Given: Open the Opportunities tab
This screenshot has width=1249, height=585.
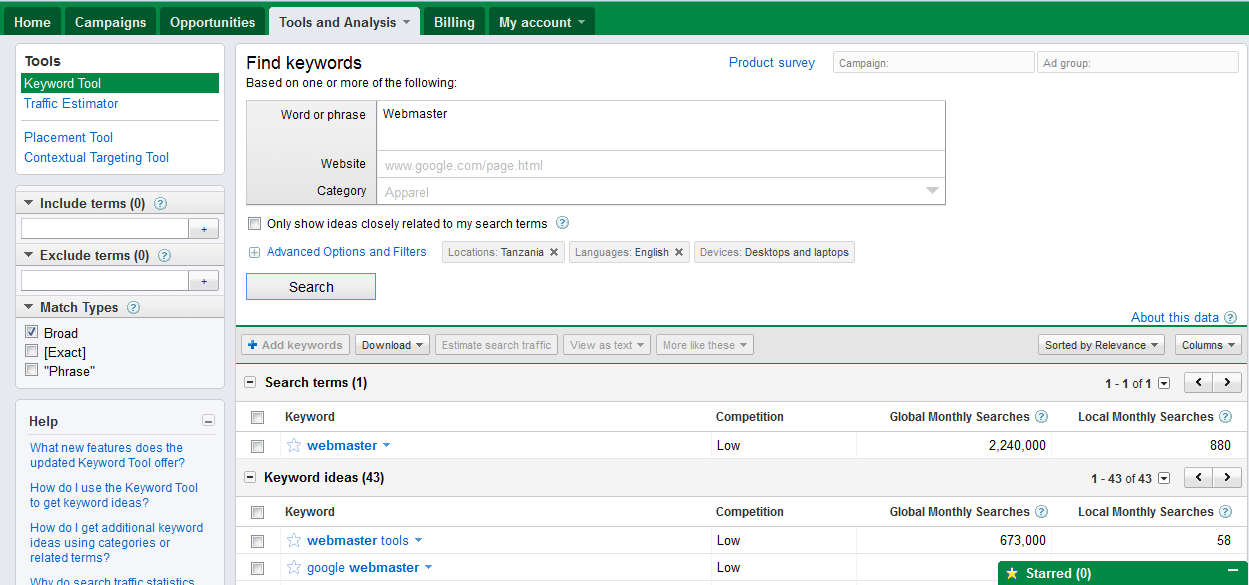Looking at the screenshot, I should click(212, 22).
